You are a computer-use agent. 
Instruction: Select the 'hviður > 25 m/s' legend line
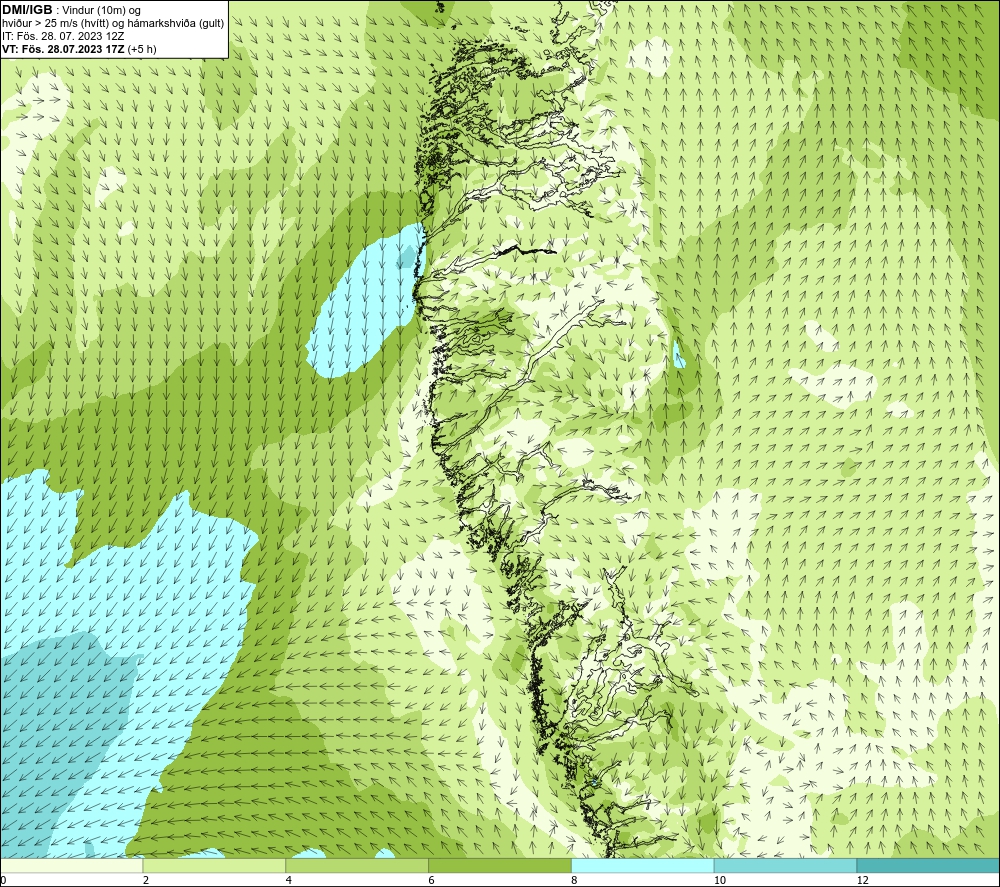(113, 23)
